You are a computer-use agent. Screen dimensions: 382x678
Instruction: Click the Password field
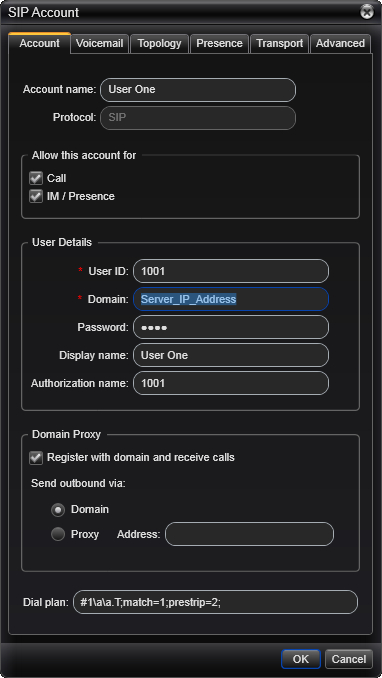[x=231, y=327]
